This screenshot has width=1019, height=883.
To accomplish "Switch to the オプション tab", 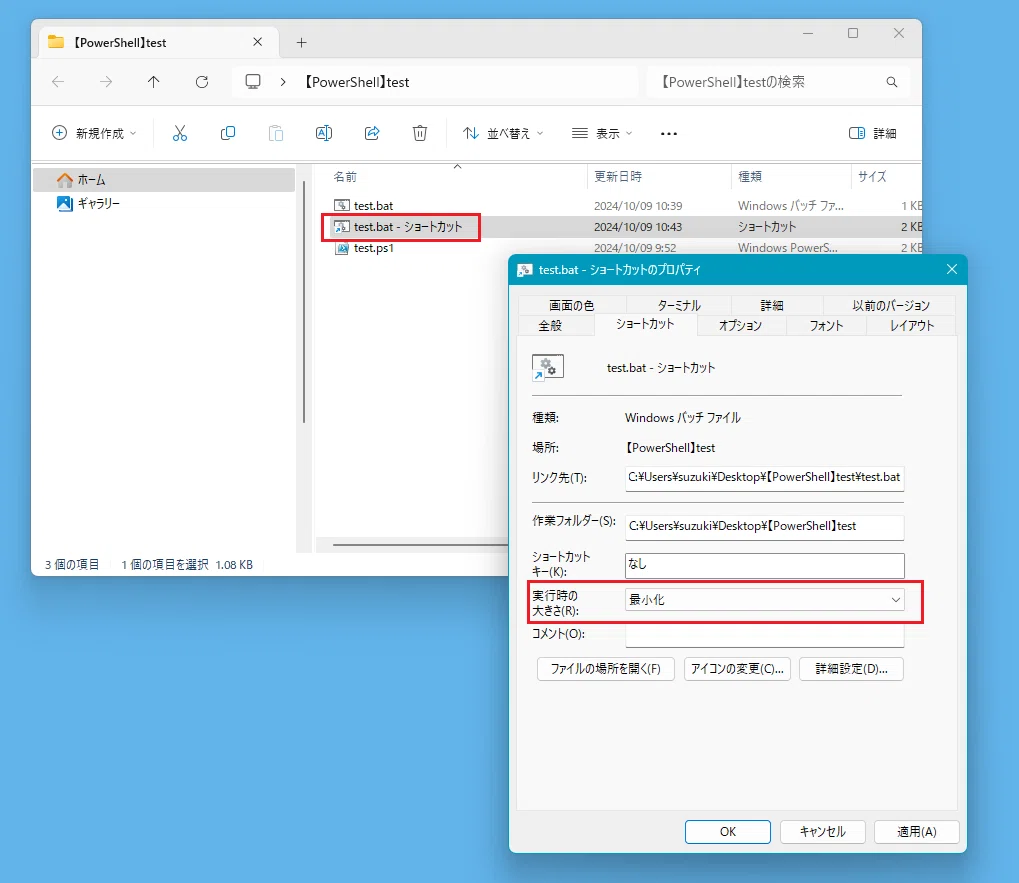I will tap(740, 326).
